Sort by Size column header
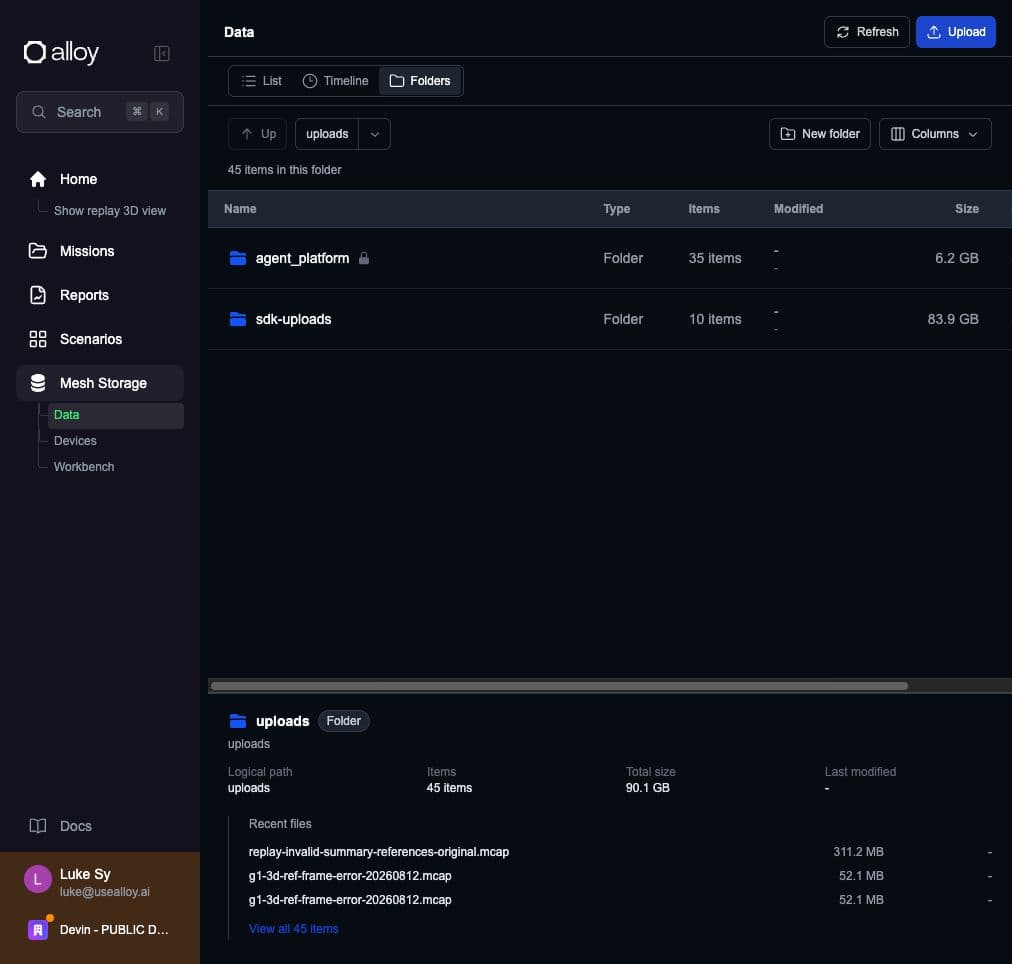Image resolution: width=1012 pixels, height=964 pixels. pos(967,209)
